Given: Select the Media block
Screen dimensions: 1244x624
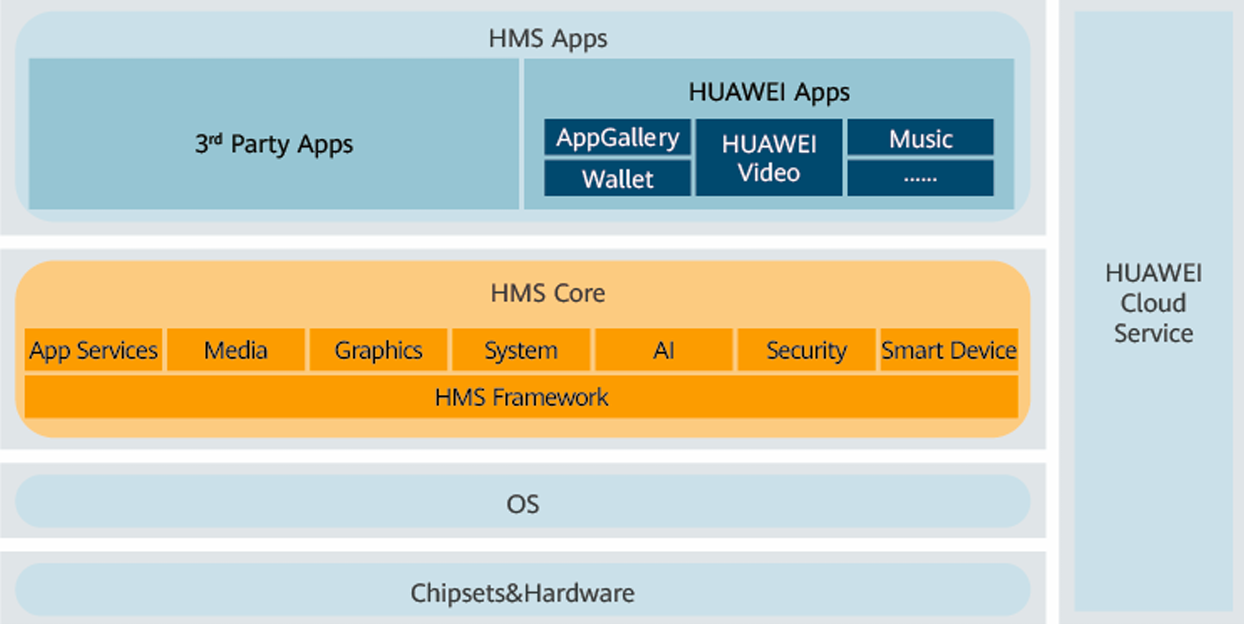Looking at the screenshot, I should [x=236, y=350].
